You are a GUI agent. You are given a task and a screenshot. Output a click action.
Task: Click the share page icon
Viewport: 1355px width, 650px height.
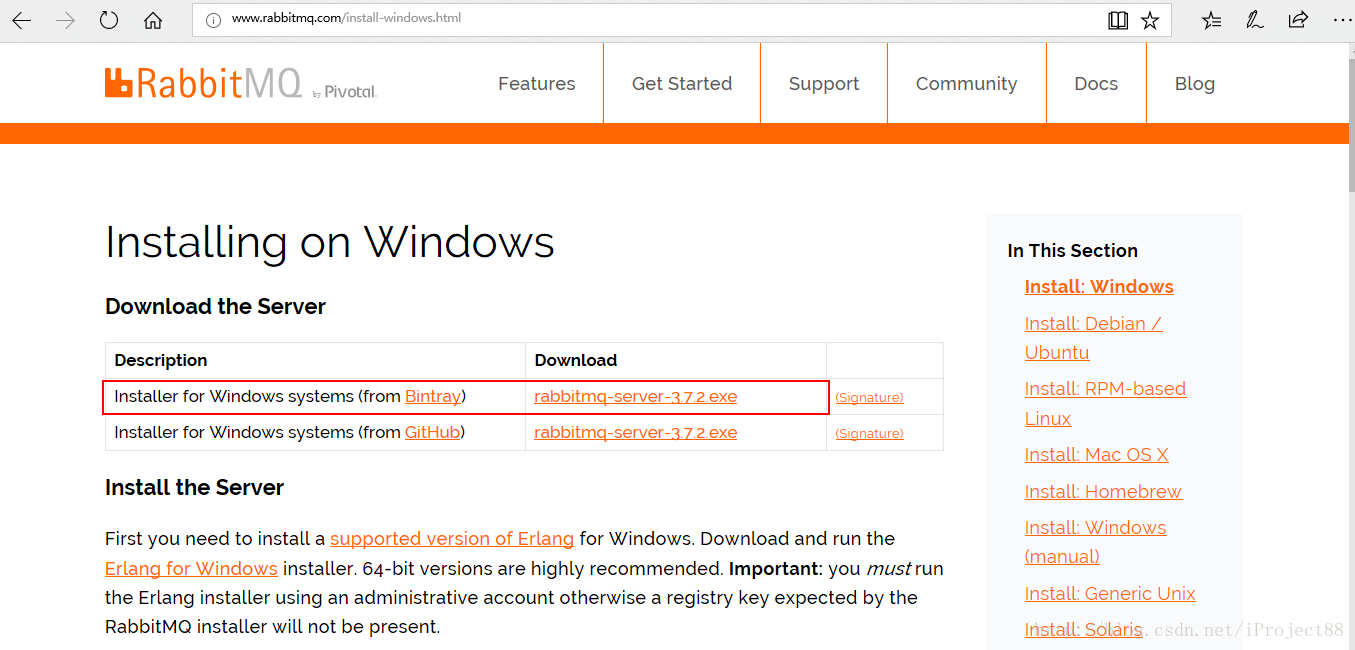(1298, 20)
